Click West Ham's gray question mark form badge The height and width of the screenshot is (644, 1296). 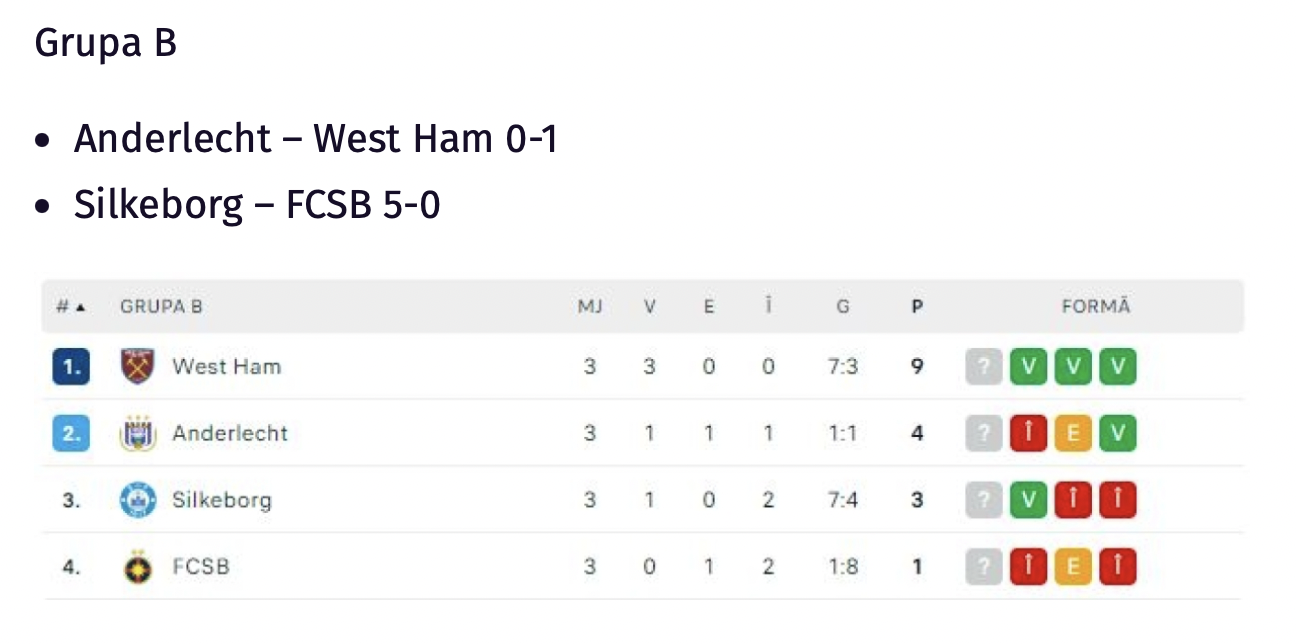pos(984,366)
